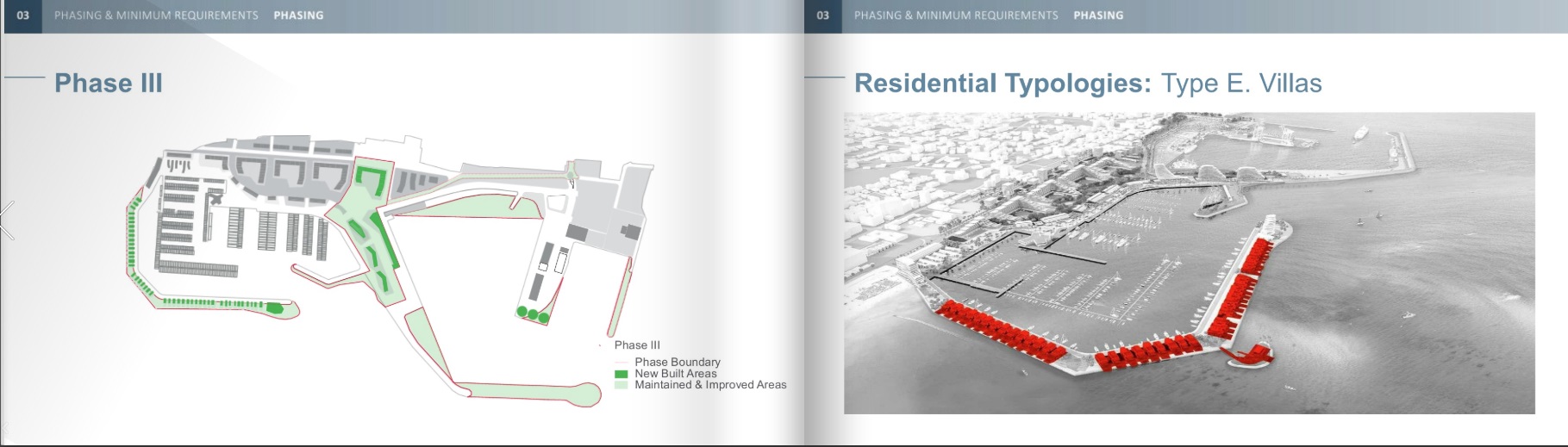Click the aerial marina rendering with red villas
1568x447 pixels.
click(1189, 263)
